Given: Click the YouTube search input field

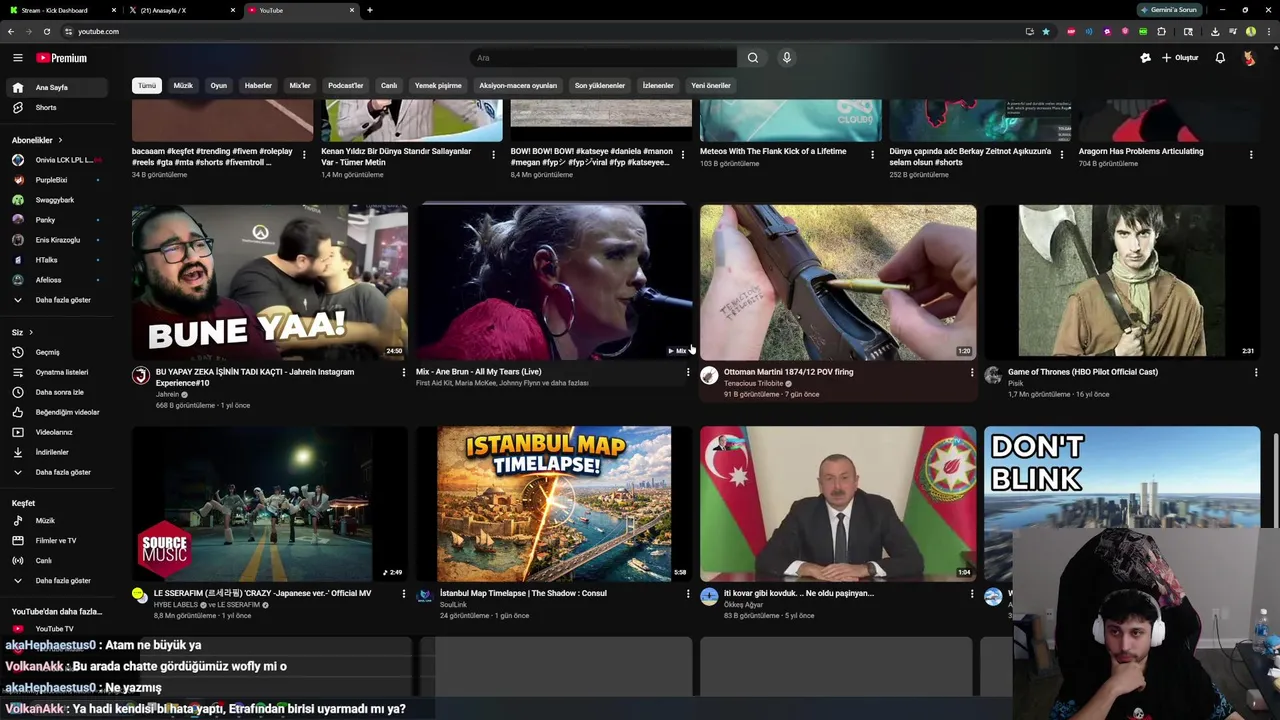Looking at the screenshot, I should tap(604, 58).
